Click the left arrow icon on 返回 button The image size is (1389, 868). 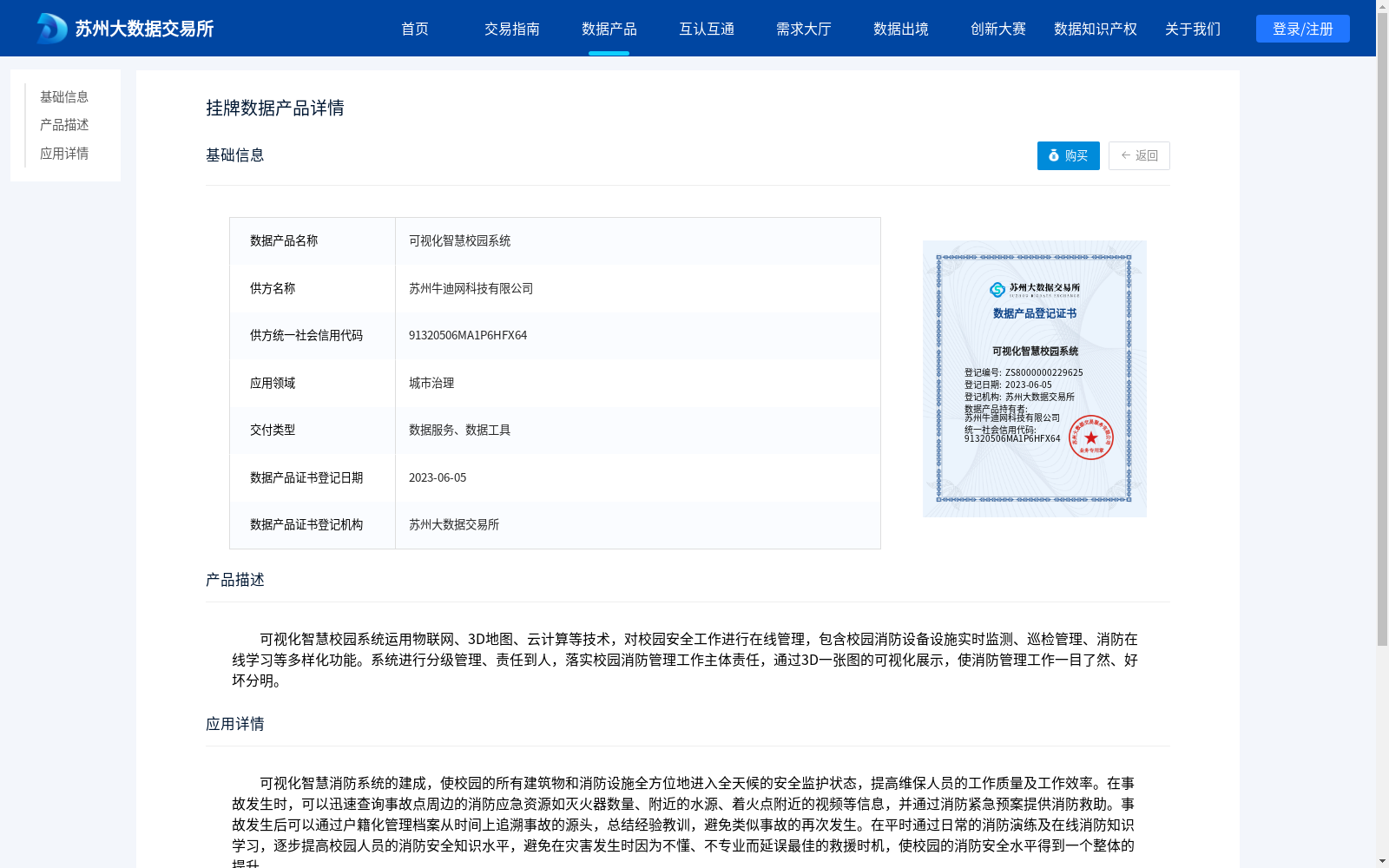click(1124, 155)
